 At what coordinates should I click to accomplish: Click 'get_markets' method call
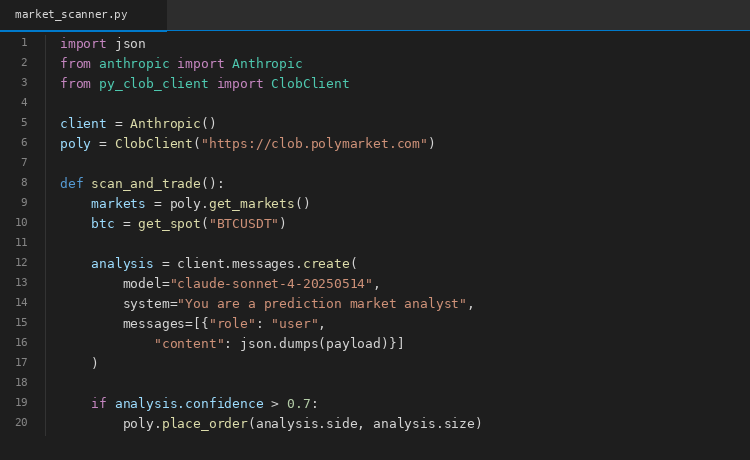point(252,204)
